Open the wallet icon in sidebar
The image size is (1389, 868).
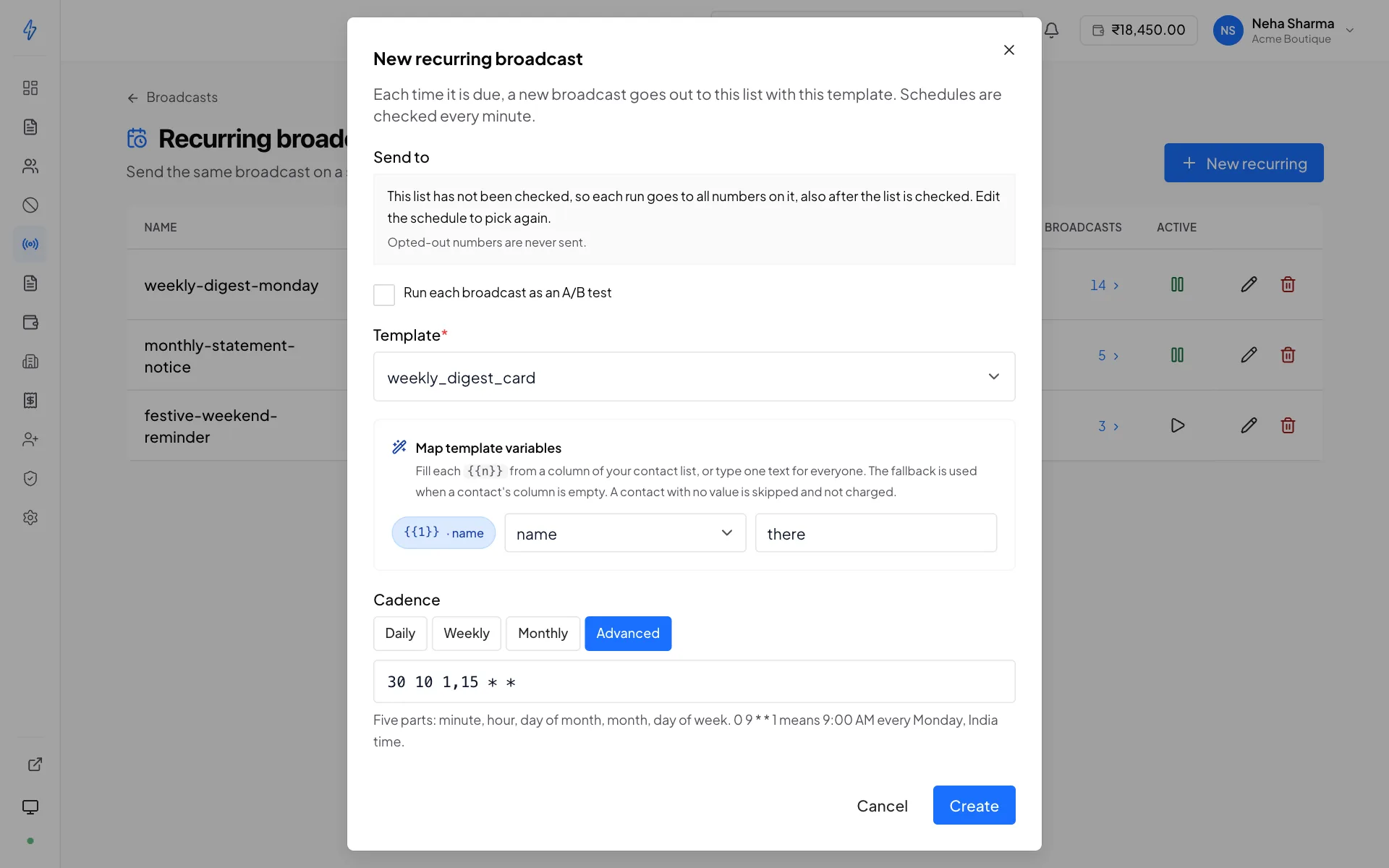pyautogui.click(x=30, y=323)
